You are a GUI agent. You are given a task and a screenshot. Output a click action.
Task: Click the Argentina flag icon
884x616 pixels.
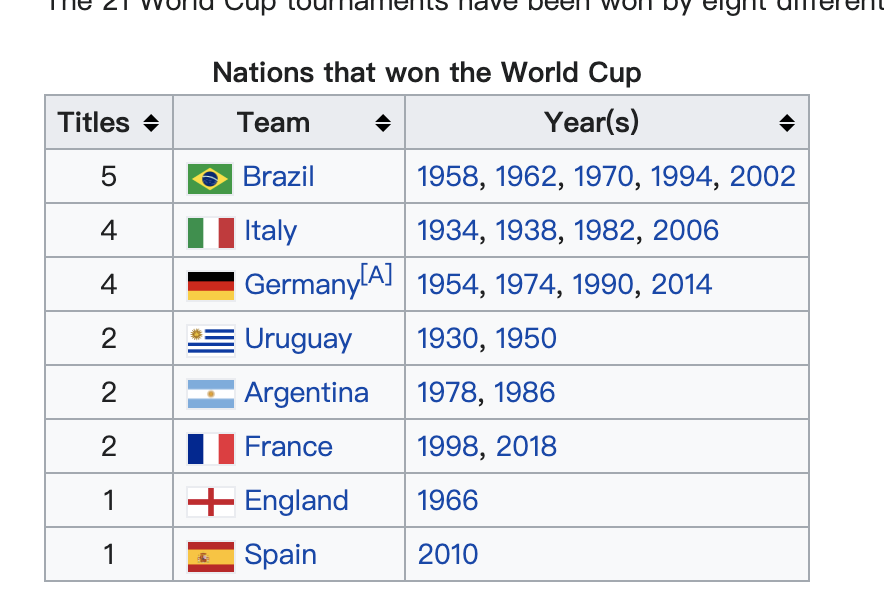tap(210, 395)
